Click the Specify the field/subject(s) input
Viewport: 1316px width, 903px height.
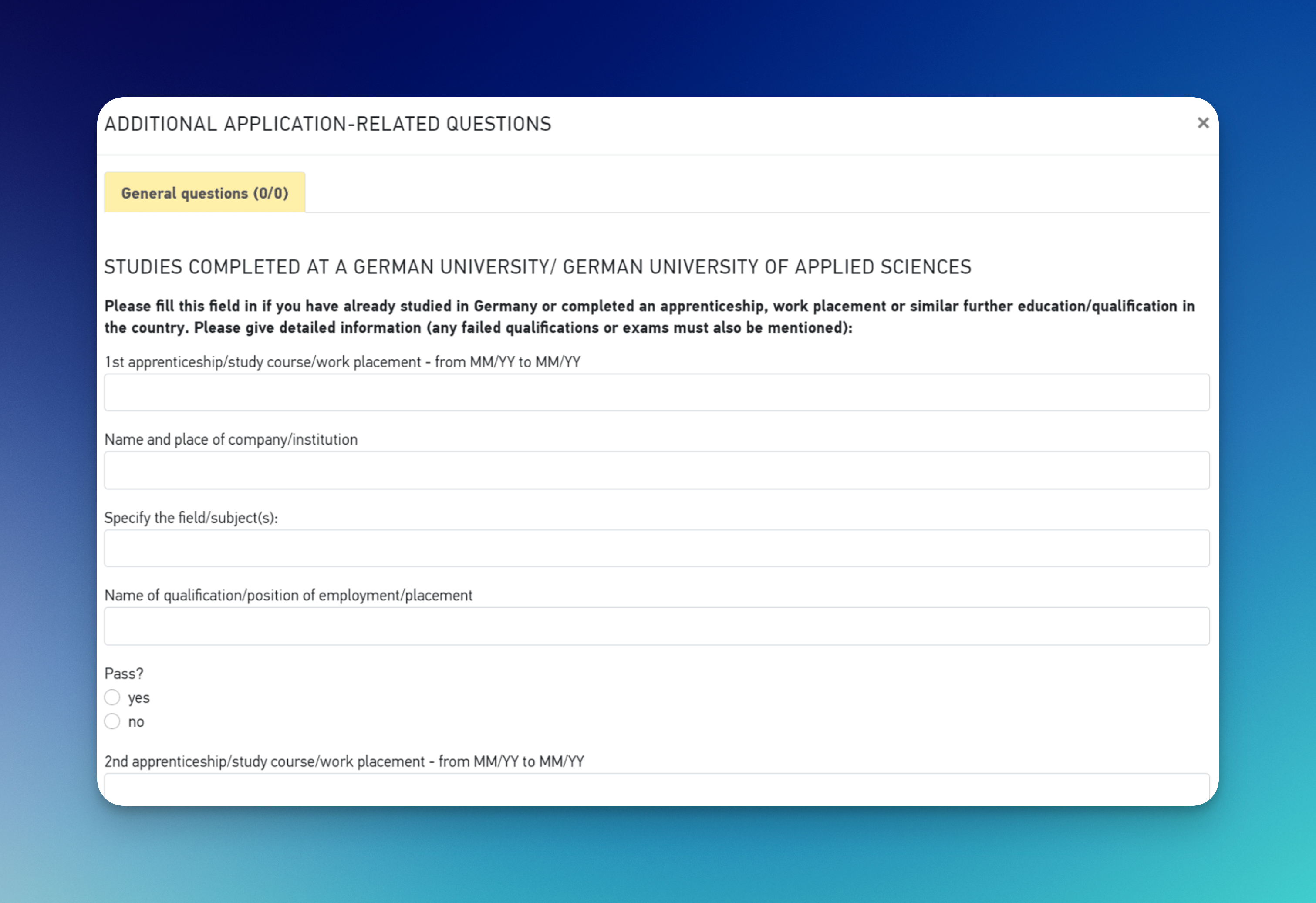(x=657, y=549)
